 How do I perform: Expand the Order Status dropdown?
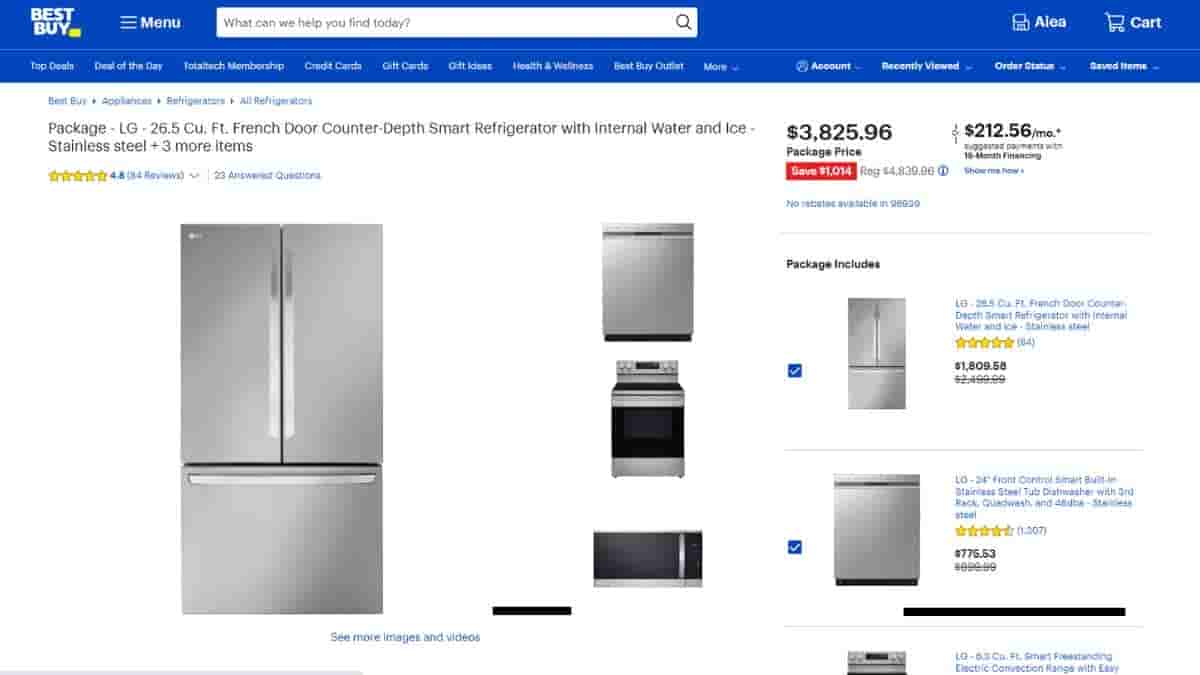[1030, 66]
